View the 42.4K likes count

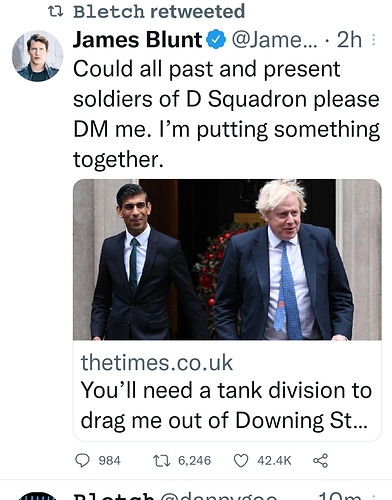(x=274, y=461)
